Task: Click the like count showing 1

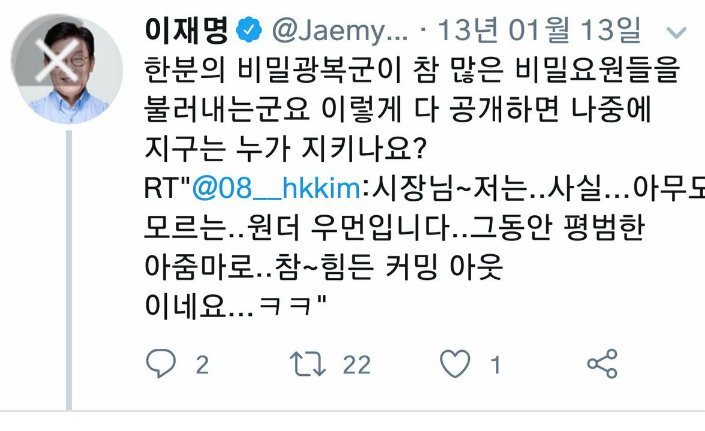Action: click(495, 364)
